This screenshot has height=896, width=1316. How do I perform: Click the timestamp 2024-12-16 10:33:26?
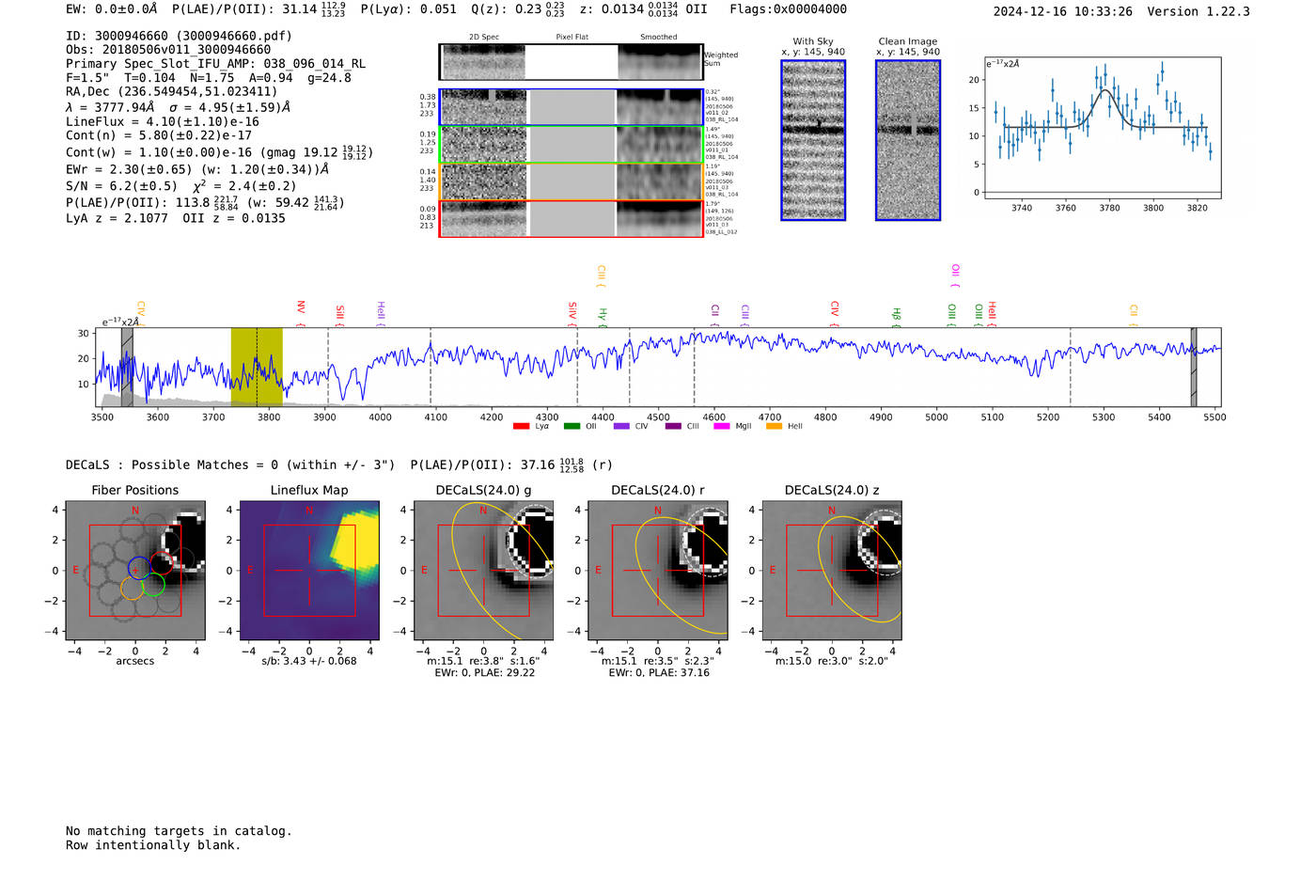[1063, 11]
